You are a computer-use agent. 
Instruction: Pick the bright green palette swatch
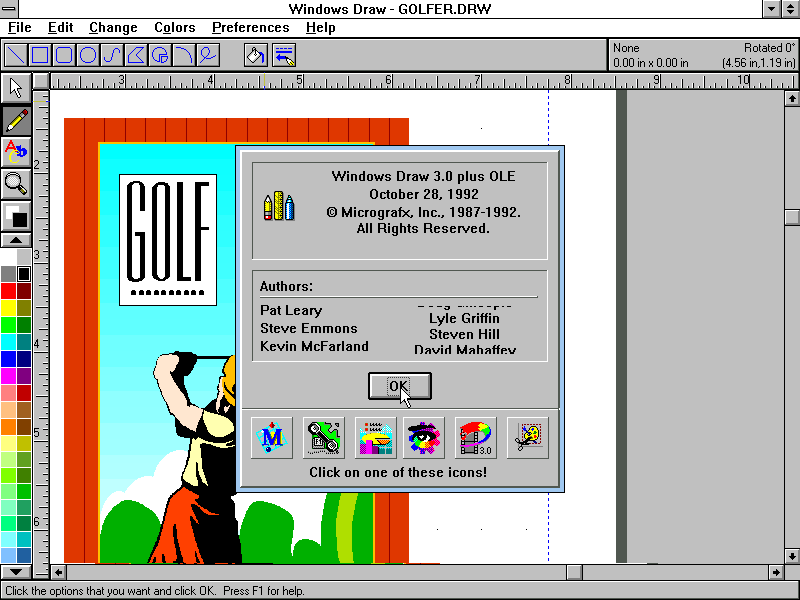[8, 324]
